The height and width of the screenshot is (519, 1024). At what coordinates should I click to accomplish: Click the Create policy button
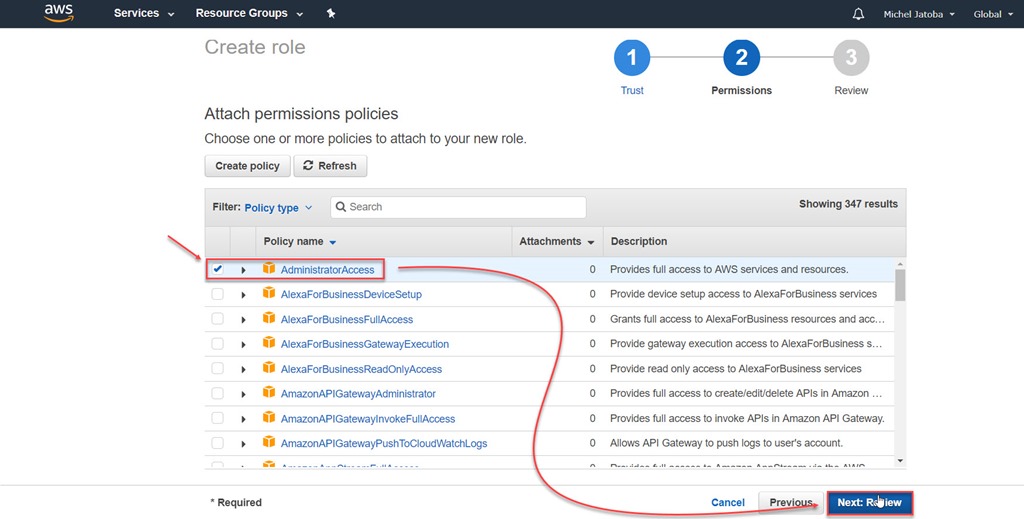pos(248,166)
